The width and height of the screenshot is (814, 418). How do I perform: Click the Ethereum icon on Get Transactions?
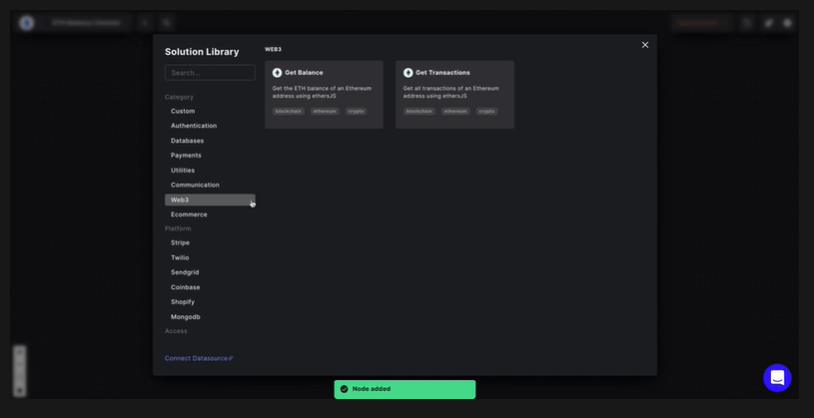408,73
